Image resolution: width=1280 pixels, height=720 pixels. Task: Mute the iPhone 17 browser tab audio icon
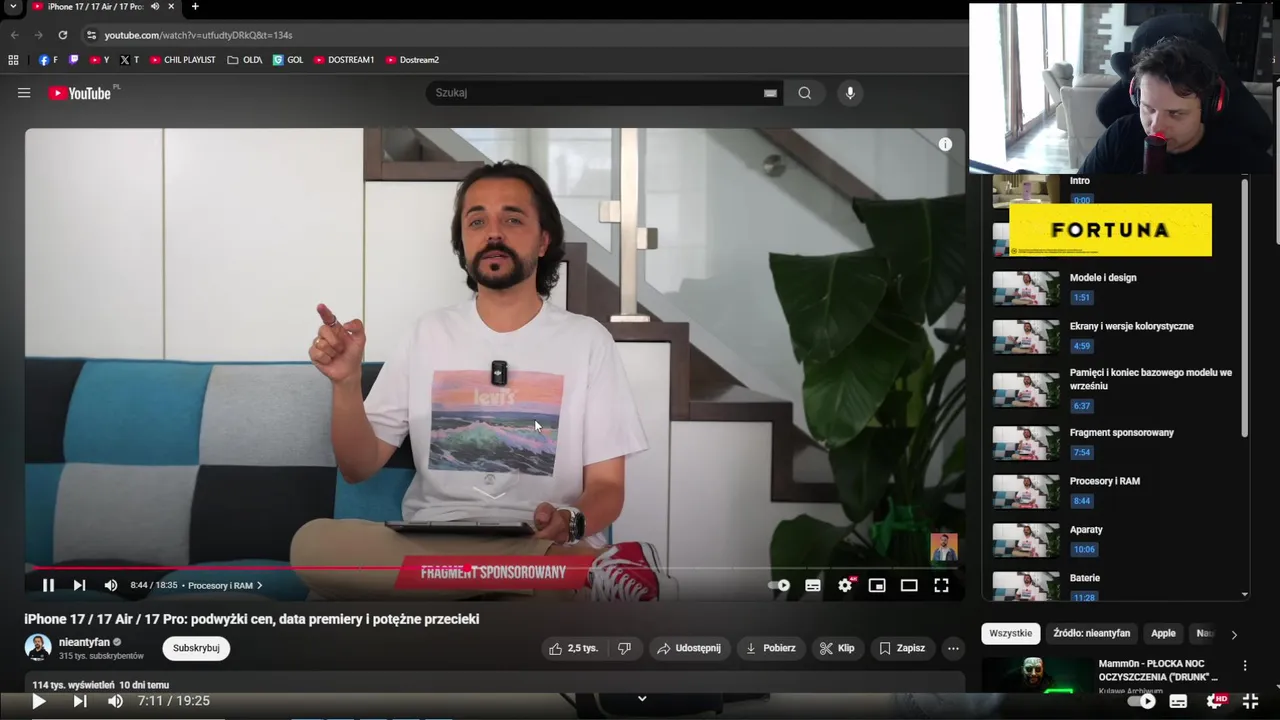(x=155, y=7)
